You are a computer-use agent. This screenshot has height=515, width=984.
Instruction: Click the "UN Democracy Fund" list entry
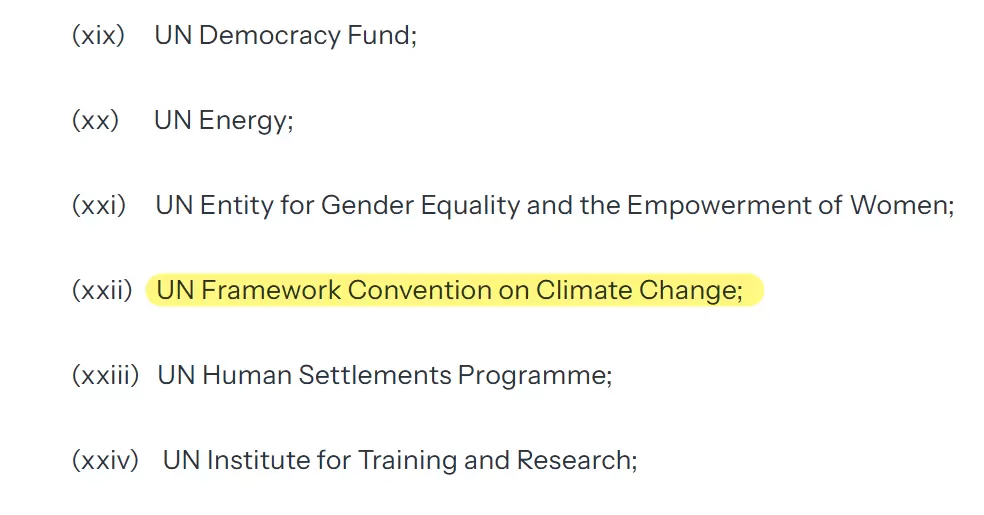285,36
